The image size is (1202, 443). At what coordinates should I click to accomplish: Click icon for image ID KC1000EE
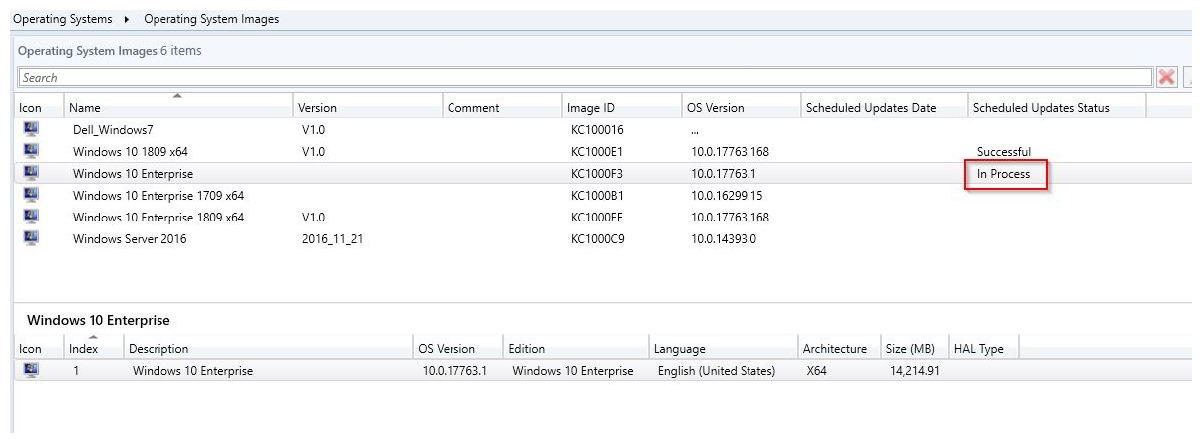coord(31,216)
